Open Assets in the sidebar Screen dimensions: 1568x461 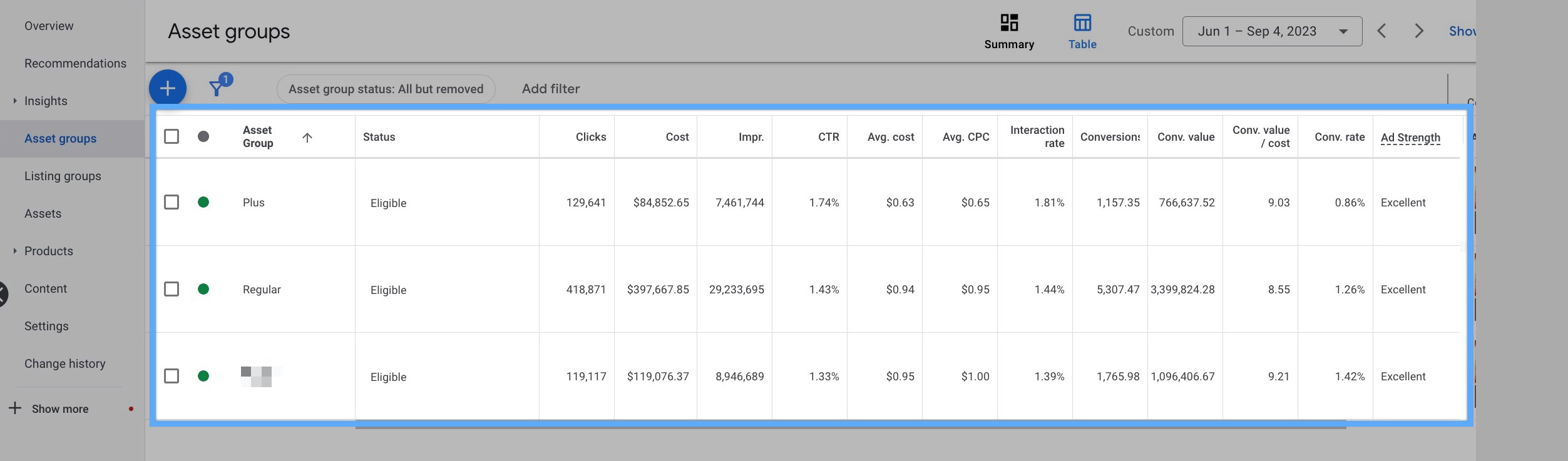click(x=43, y=213)
